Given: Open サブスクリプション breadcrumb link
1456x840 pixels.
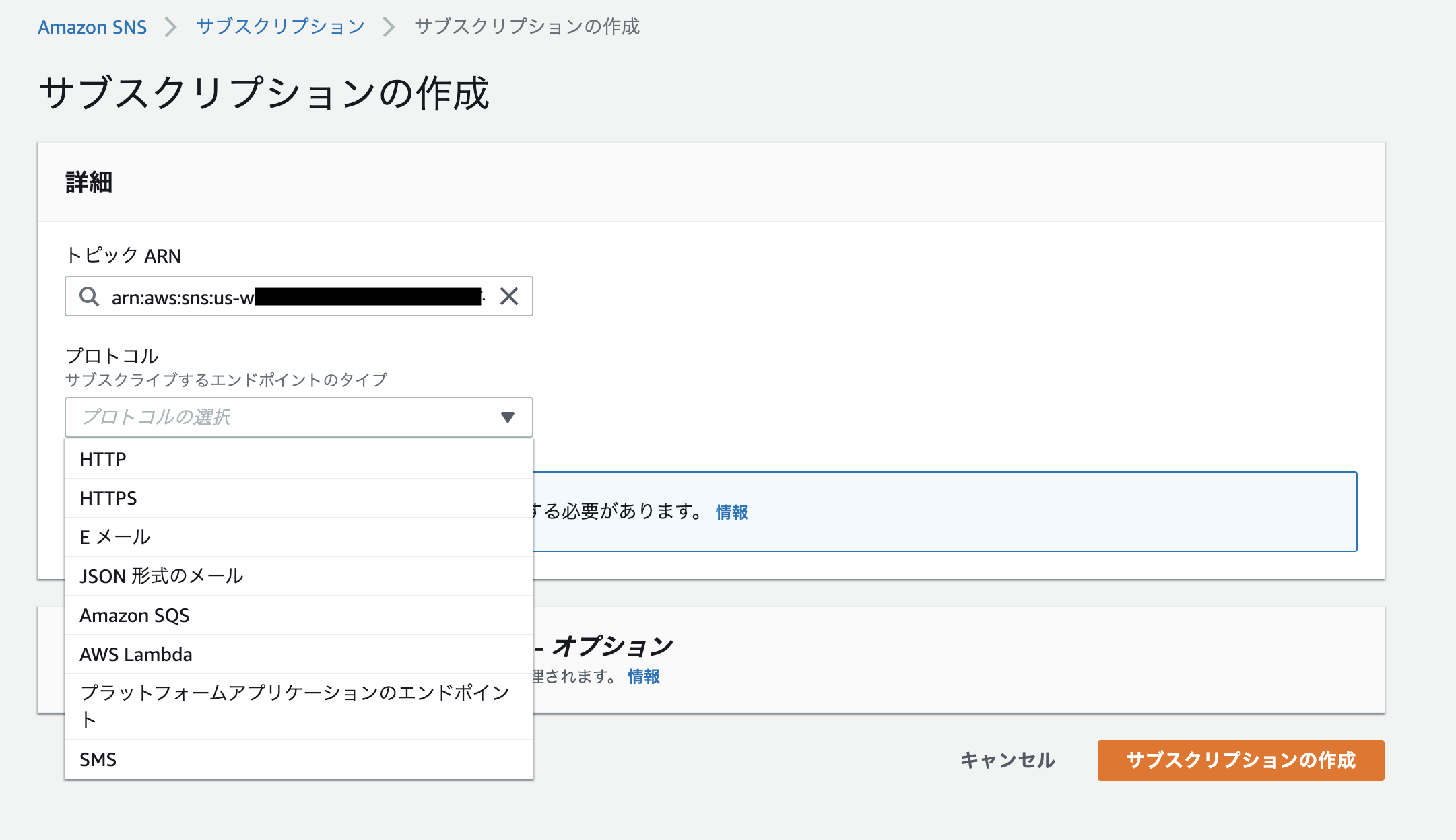Looking at the screenshot, I should coord(280,27).
